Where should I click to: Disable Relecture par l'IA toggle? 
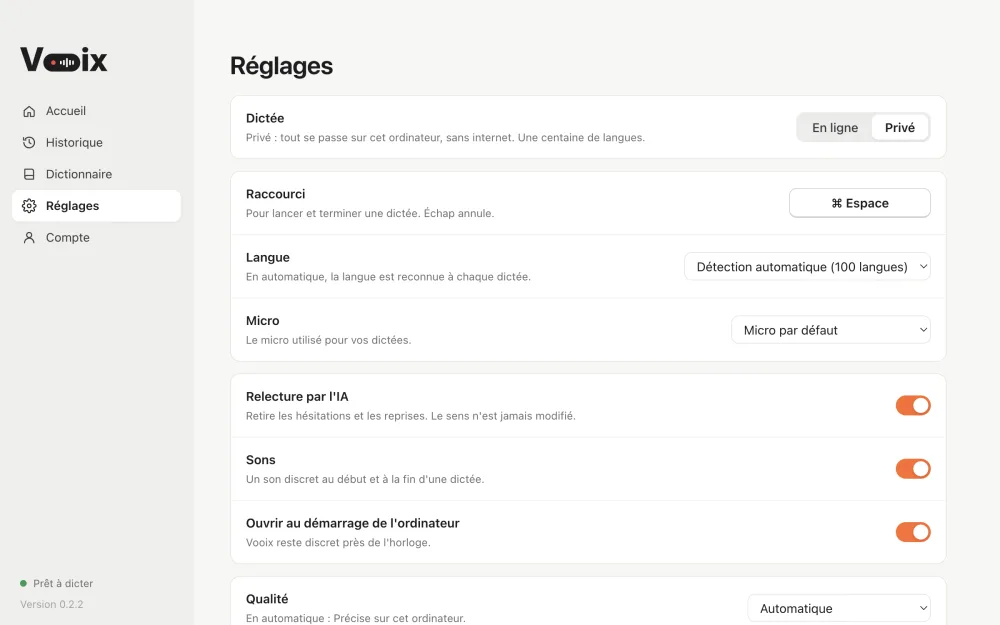pos(913,406)
